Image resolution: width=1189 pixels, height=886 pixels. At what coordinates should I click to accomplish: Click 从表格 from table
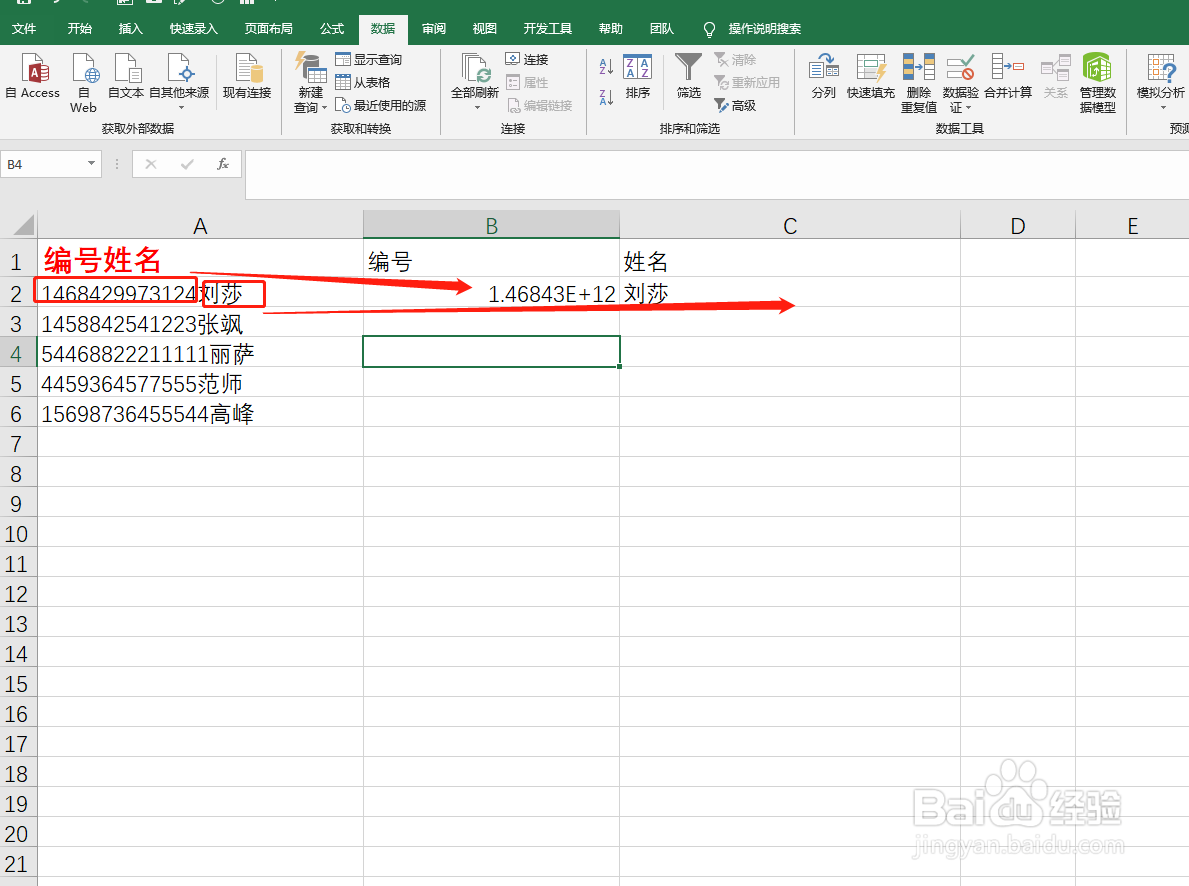(x=362, y=82)
